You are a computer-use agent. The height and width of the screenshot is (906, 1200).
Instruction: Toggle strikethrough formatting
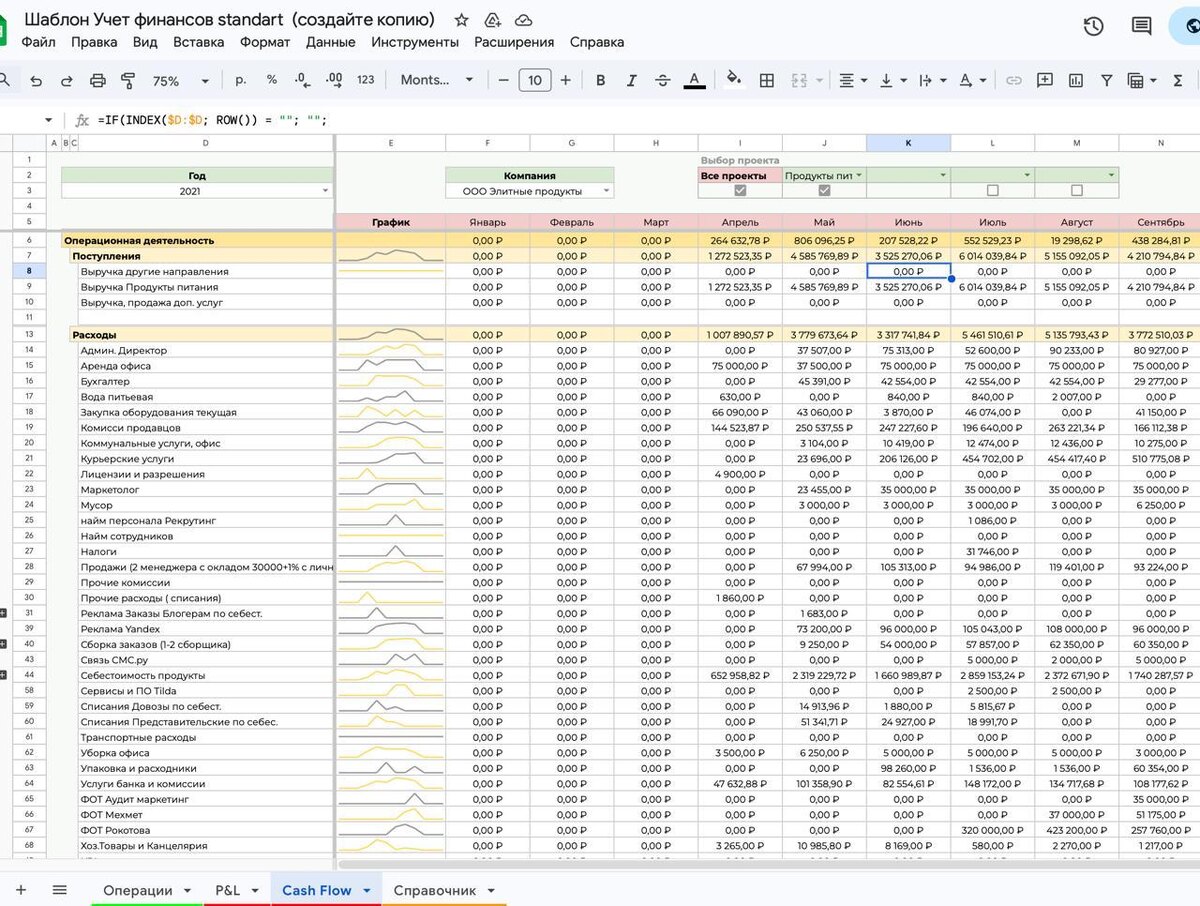(662, 81)
